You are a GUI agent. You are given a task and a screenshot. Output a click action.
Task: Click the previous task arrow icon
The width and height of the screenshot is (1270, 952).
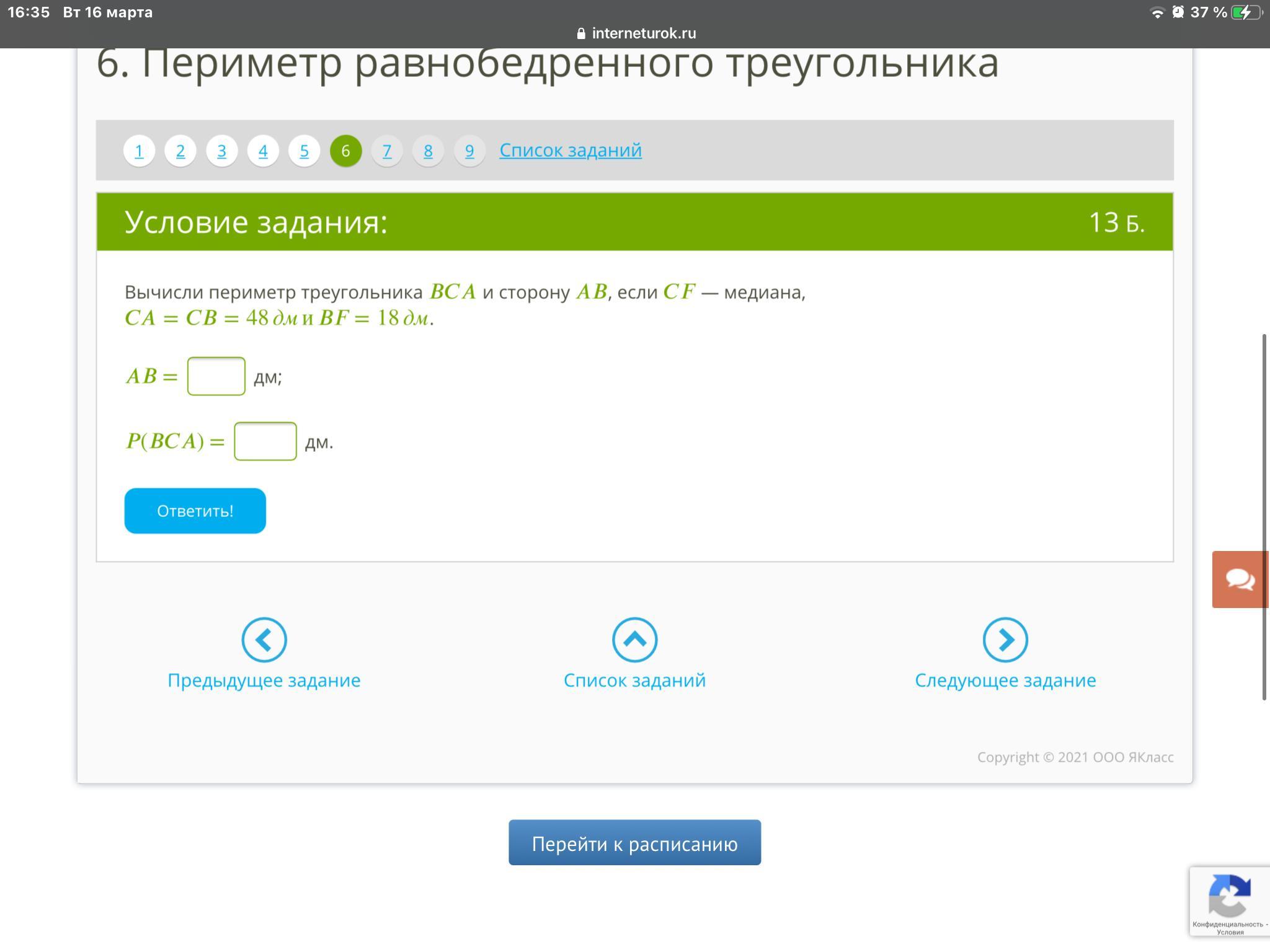pos(264,640)
